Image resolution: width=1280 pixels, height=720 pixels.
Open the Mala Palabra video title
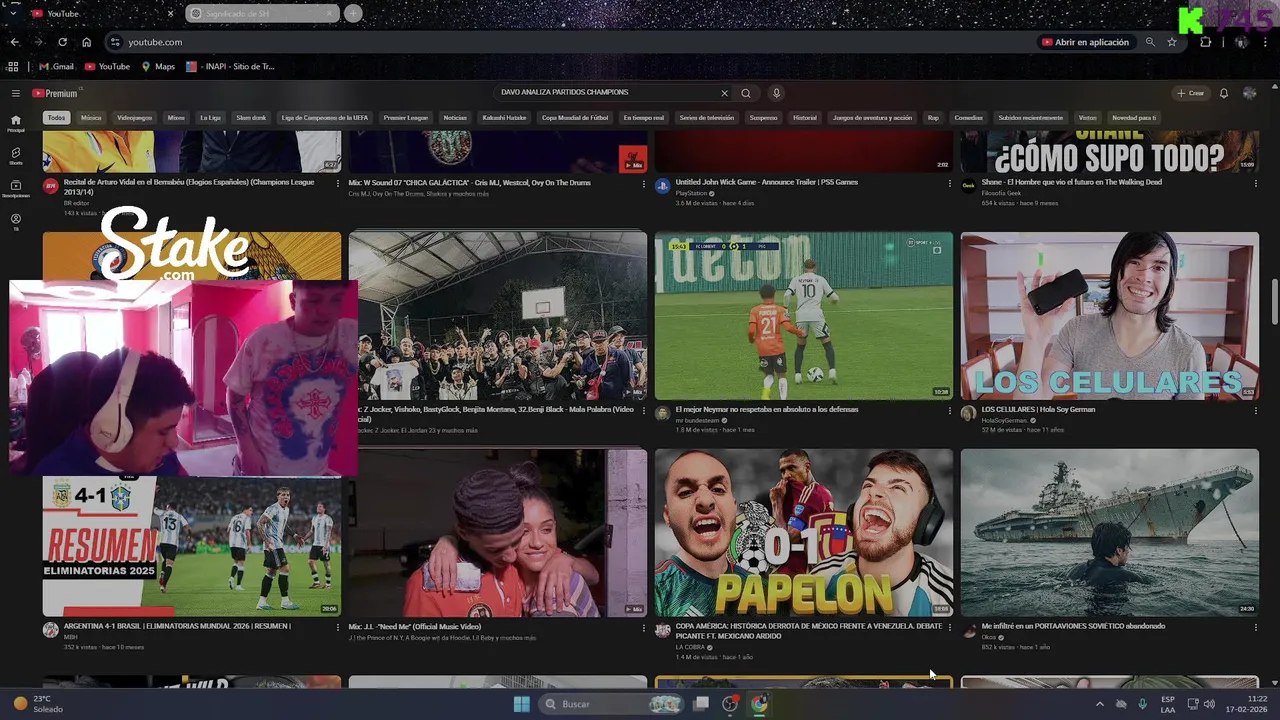(x=497, y=413)
